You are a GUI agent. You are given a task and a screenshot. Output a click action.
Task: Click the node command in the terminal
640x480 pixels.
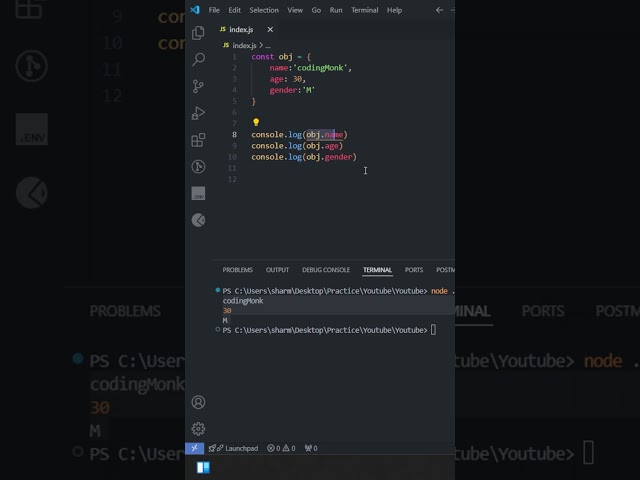pos(439,291)
